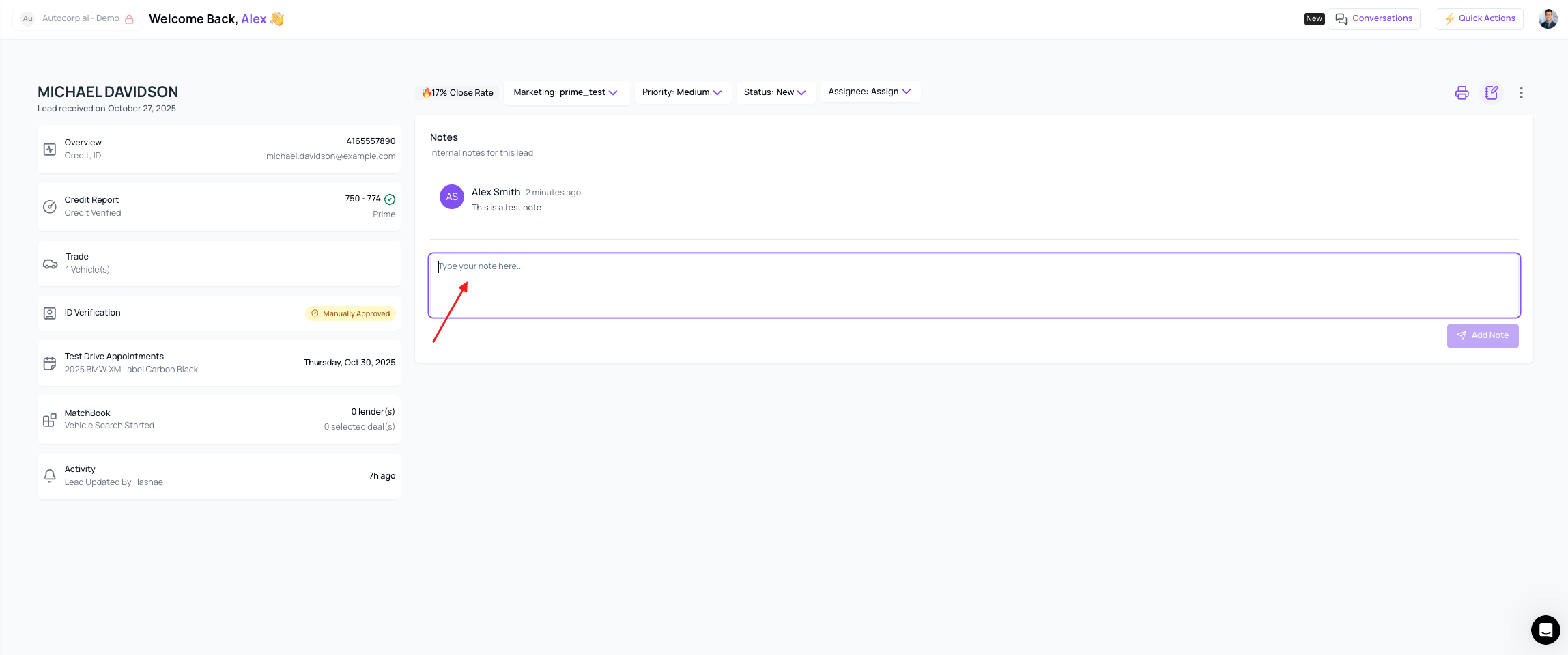Click the Test Drive calendar icon

pos(50,363)
